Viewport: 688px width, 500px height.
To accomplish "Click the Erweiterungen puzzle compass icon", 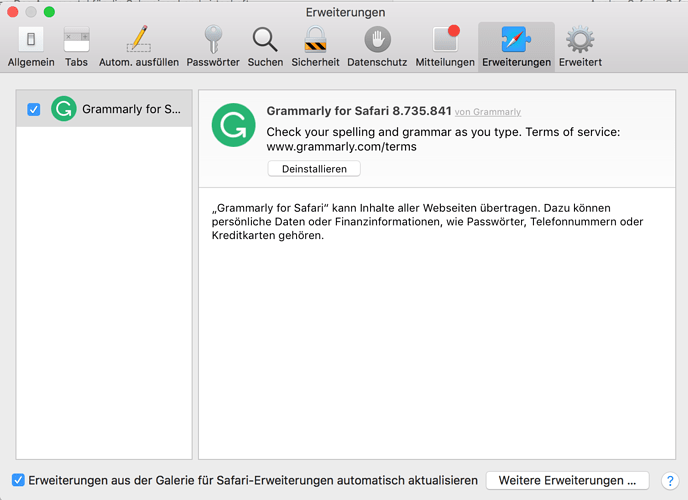I will click(516, 39).
